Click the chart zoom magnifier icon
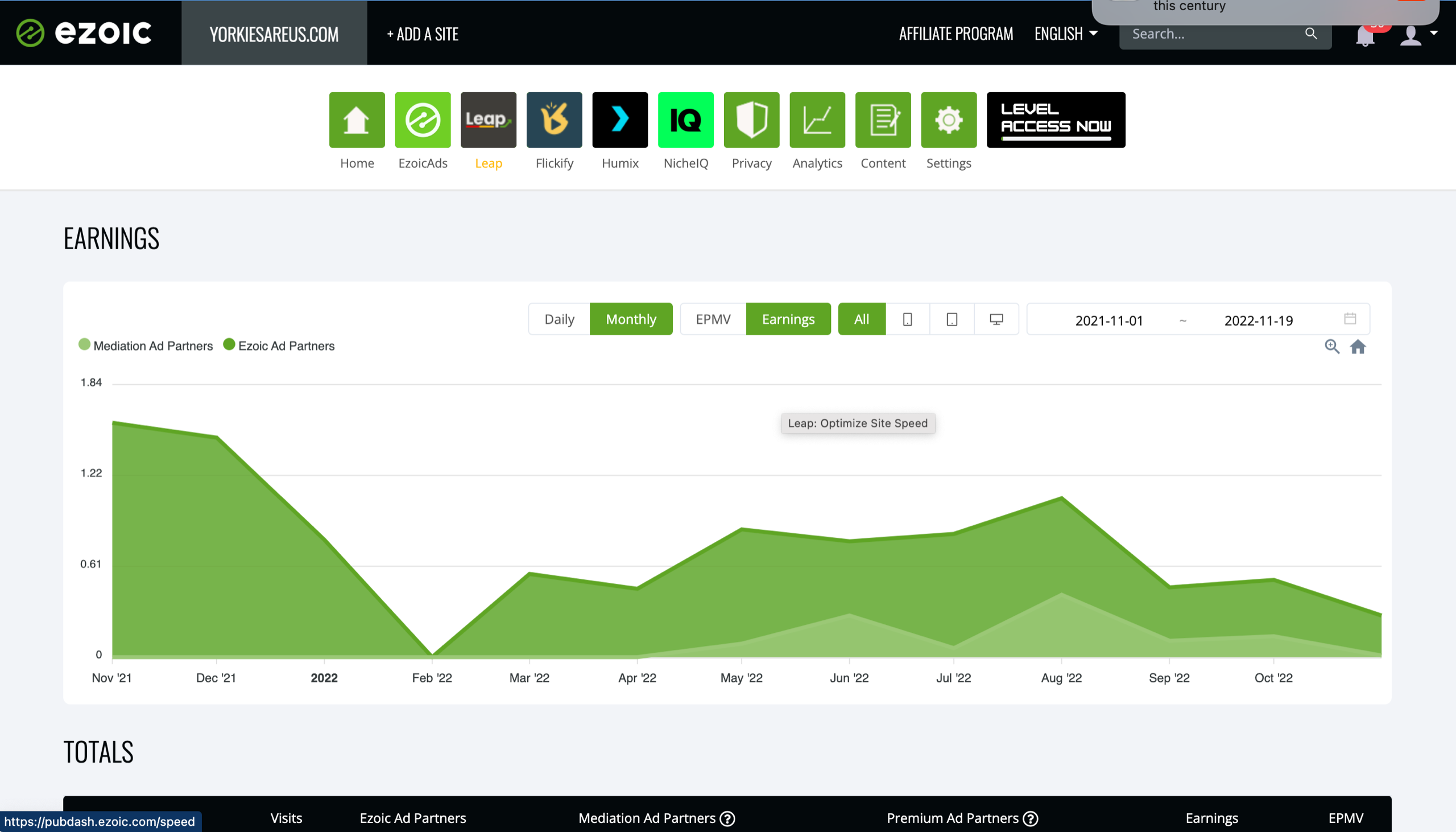Viewport: 1456px width, 832px height. [1332, 346]
